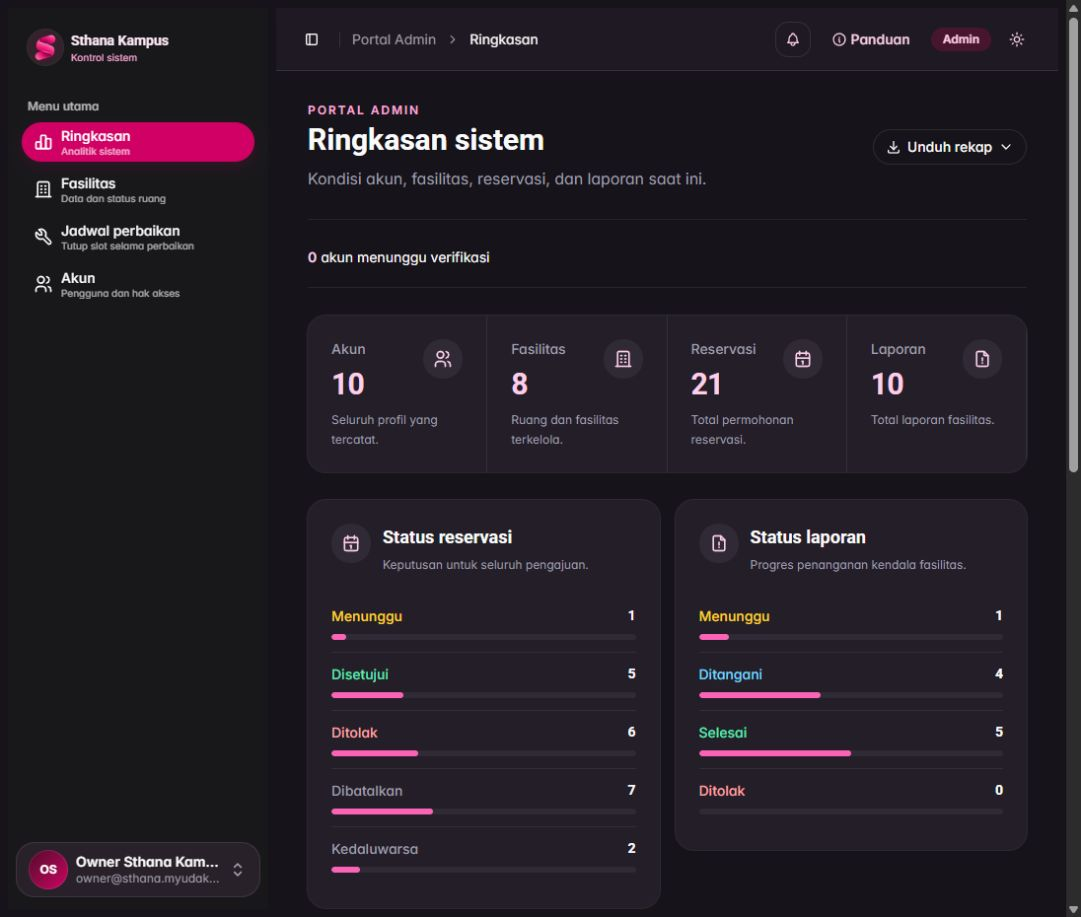Screen dimensions: 1081x917
Task: Click the Kedaluwarsa status label
Action: tap(374, 849)
